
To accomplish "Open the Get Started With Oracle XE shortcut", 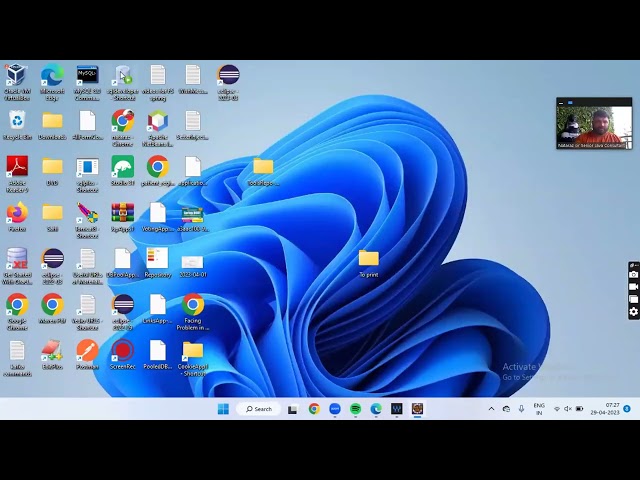I will pyautogui.click(x=17, y=259).
